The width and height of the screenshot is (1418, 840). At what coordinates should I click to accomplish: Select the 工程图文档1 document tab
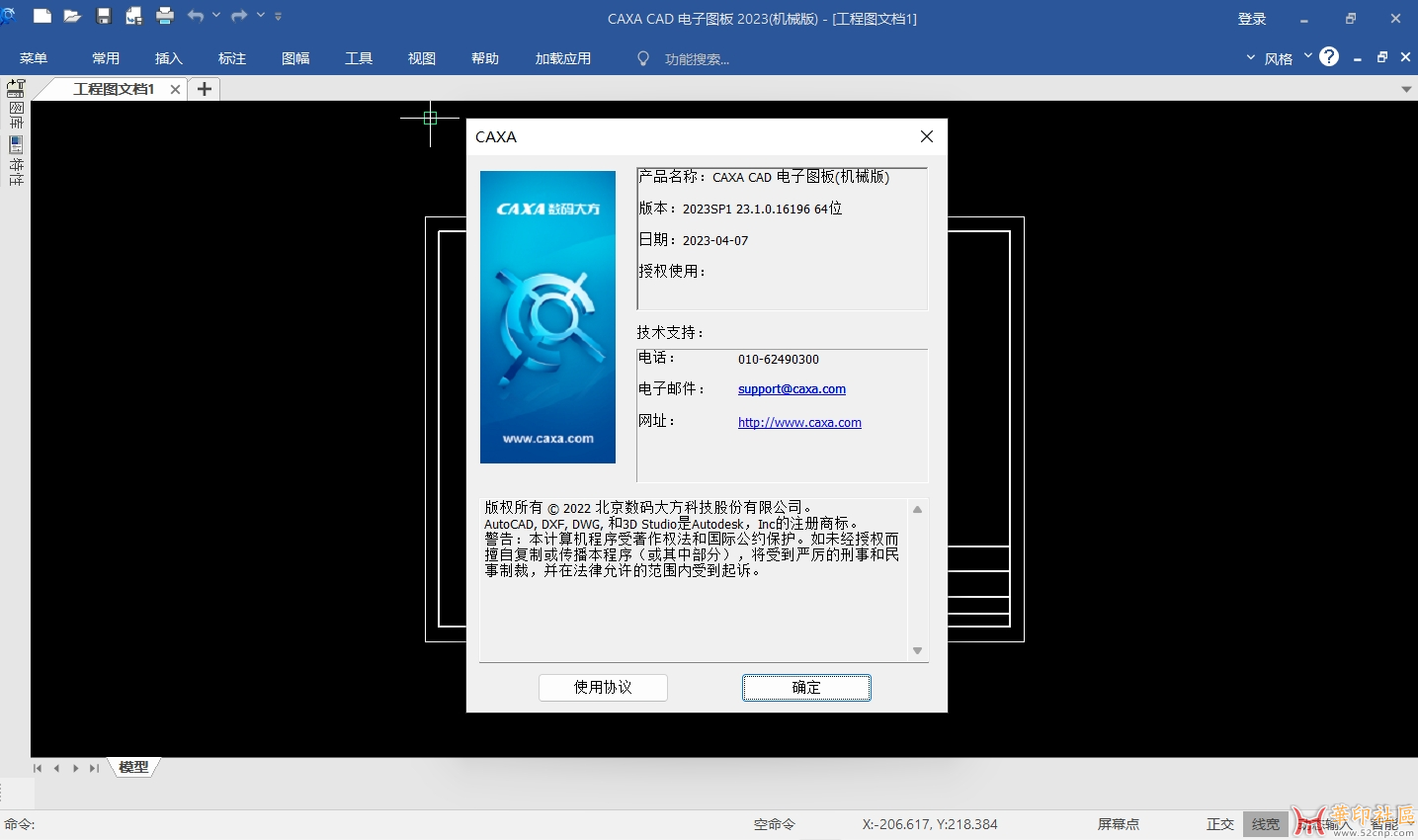(x=114, y=89)
